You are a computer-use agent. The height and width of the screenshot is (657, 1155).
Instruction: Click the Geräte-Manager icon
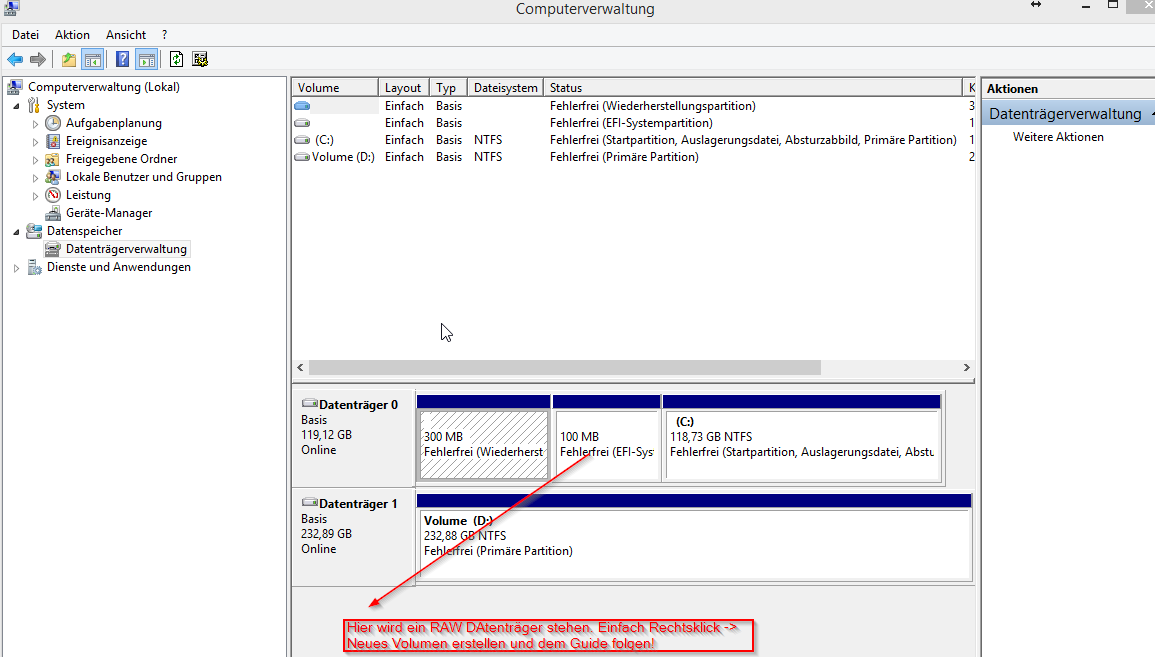[x=53, y=213]
